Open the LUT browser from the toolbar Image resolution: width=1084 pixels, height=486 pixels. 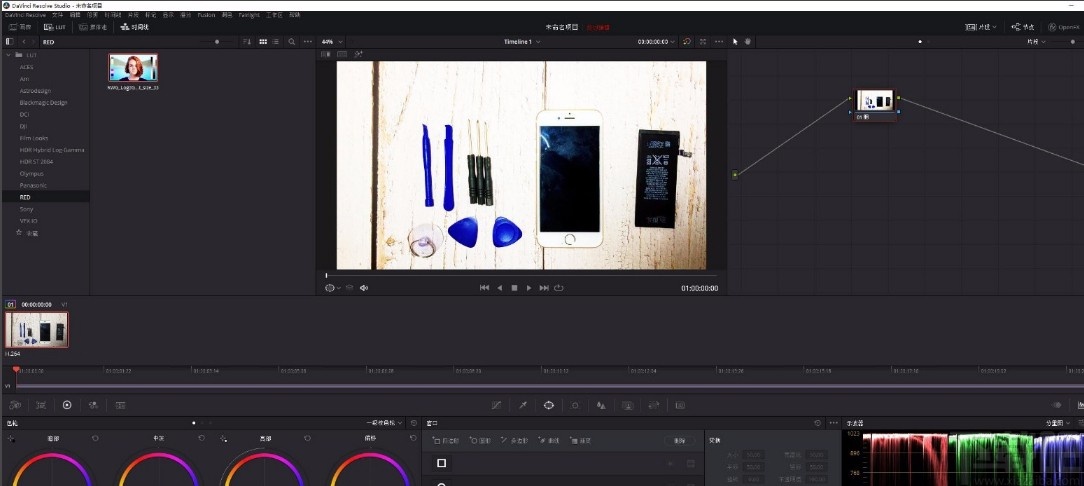coord(55,27)
